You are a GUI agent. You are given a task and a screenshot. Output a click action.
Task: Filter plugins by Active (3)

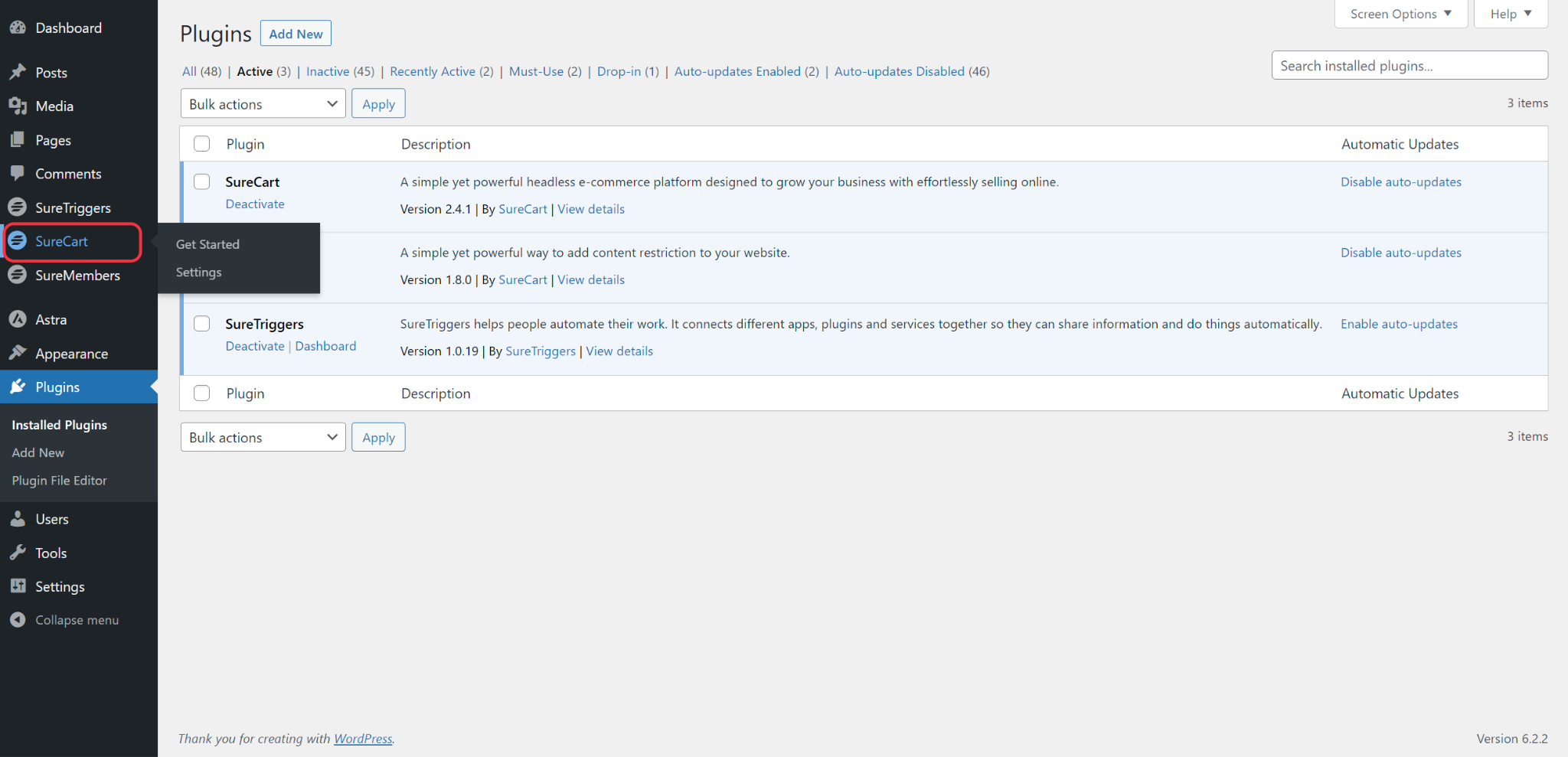click(264, 71)
